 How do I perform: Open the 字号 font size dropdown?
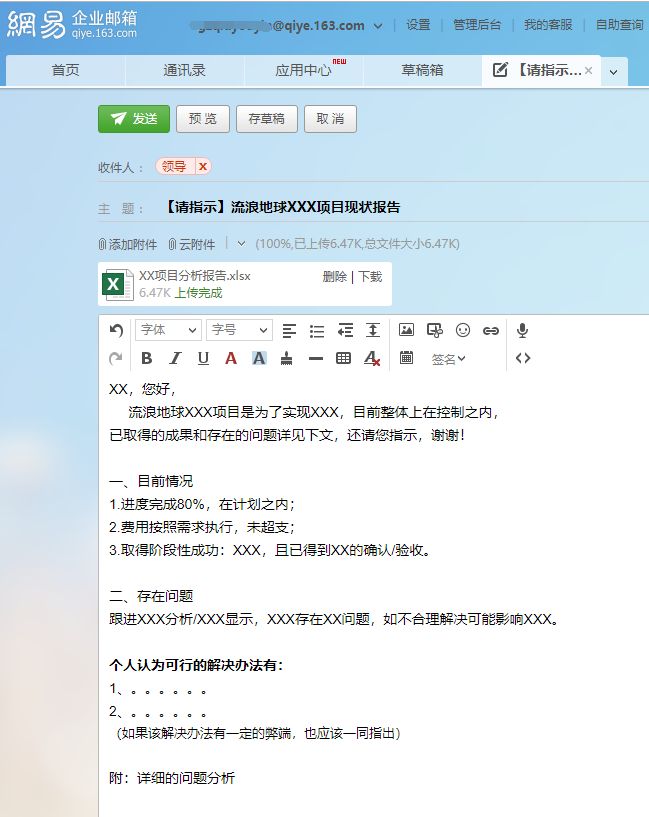tap(239, 330)
